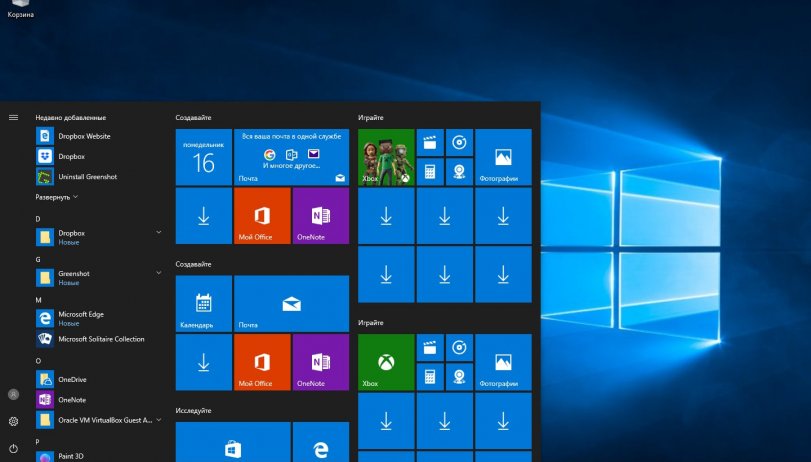Open the Edge tile under Исследуйте
Screen dimensions: 811x462
(321, 442)
